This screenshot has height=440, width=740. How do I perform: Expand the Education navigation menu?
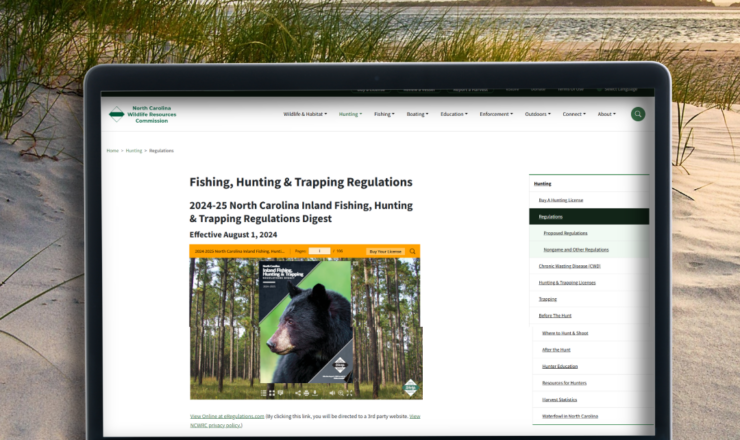click(x=454, y=114)
